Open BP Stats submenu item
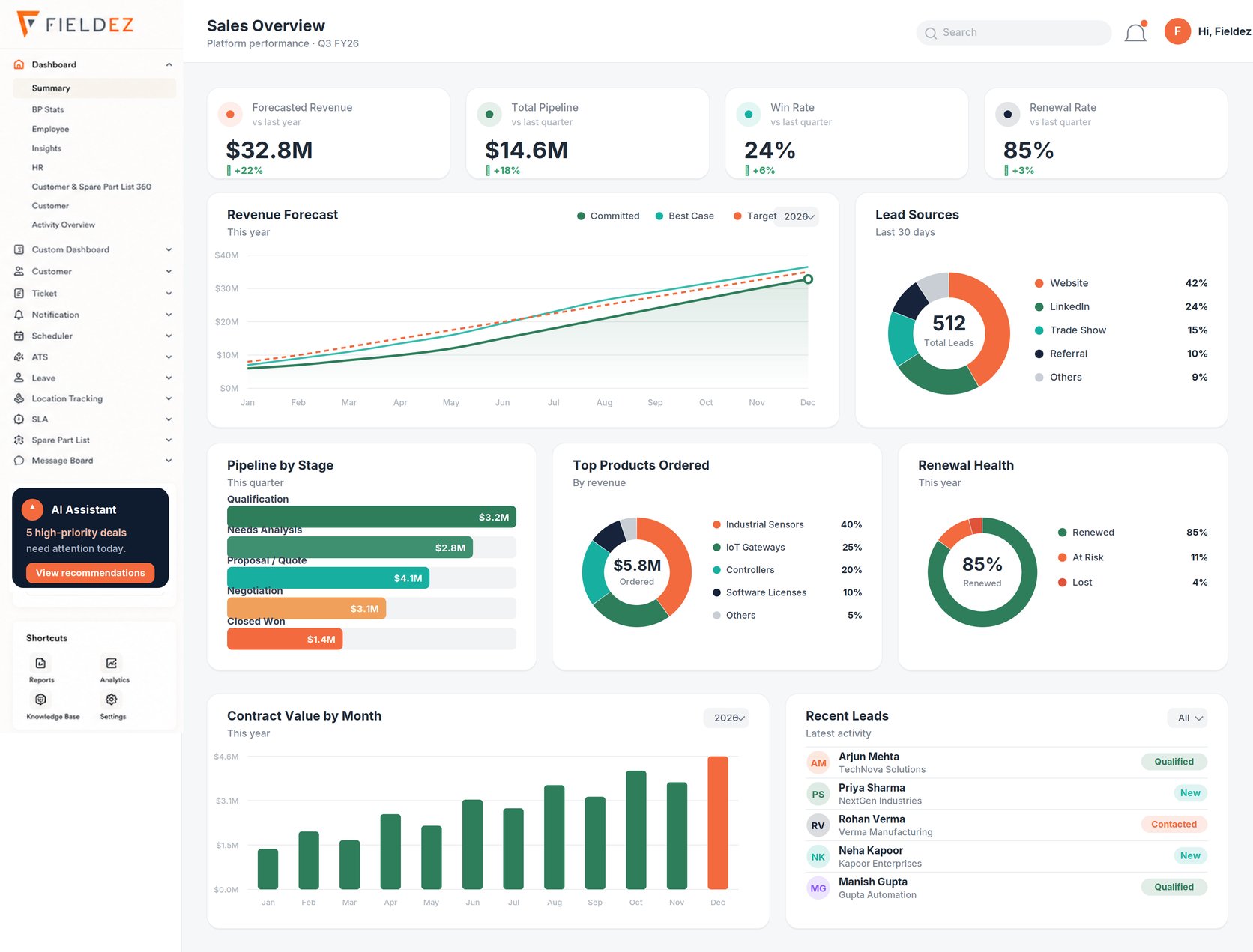 48,109
